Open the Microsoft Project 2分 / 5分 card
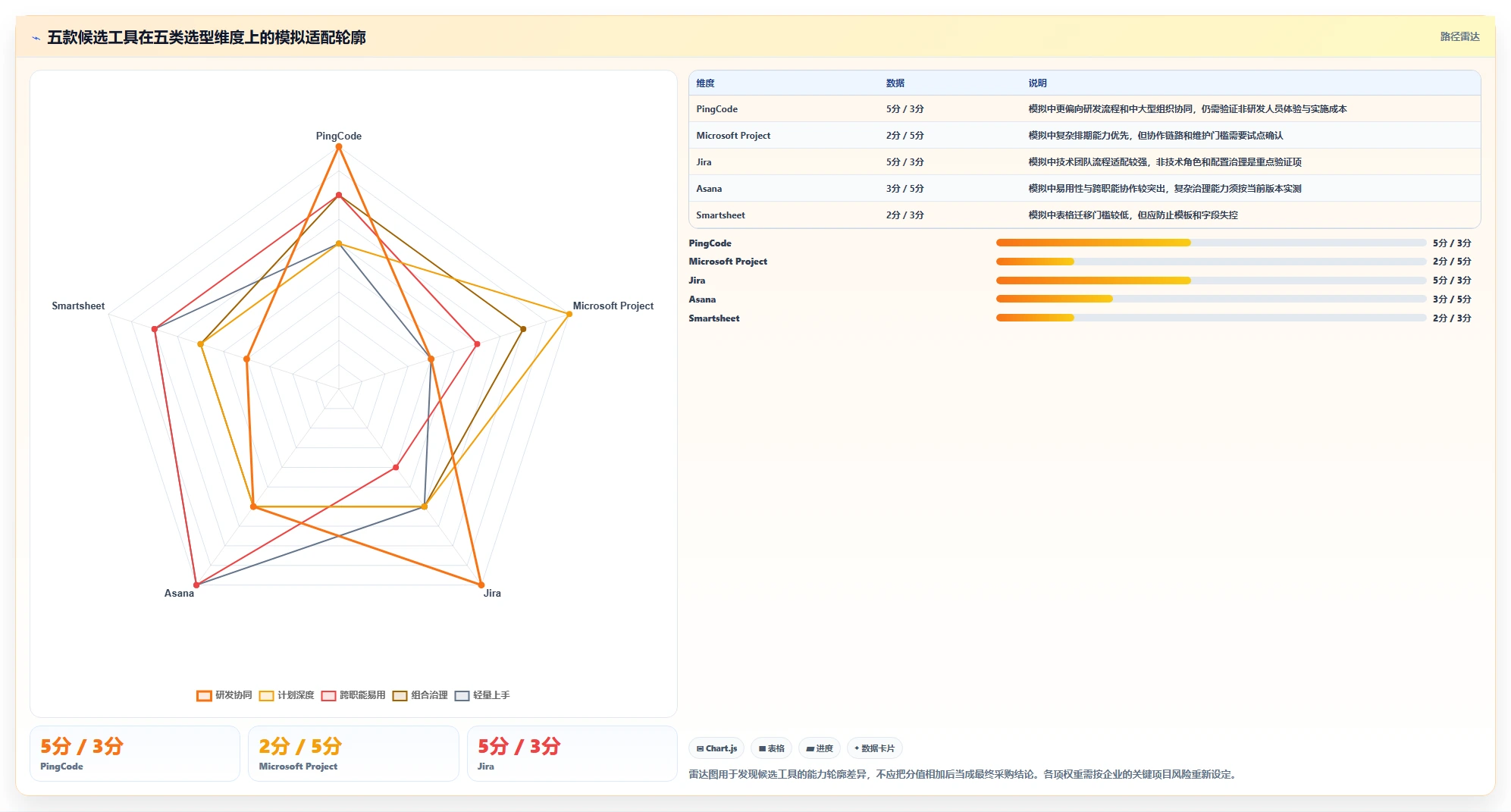The height and width of the screenshot is (812, 1511). (x=353, y=754)
